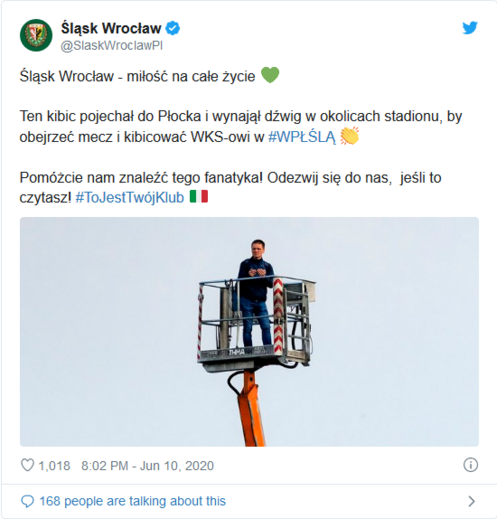Click the green heart emoji
This screenshot has width=497, height=519.
270,75
